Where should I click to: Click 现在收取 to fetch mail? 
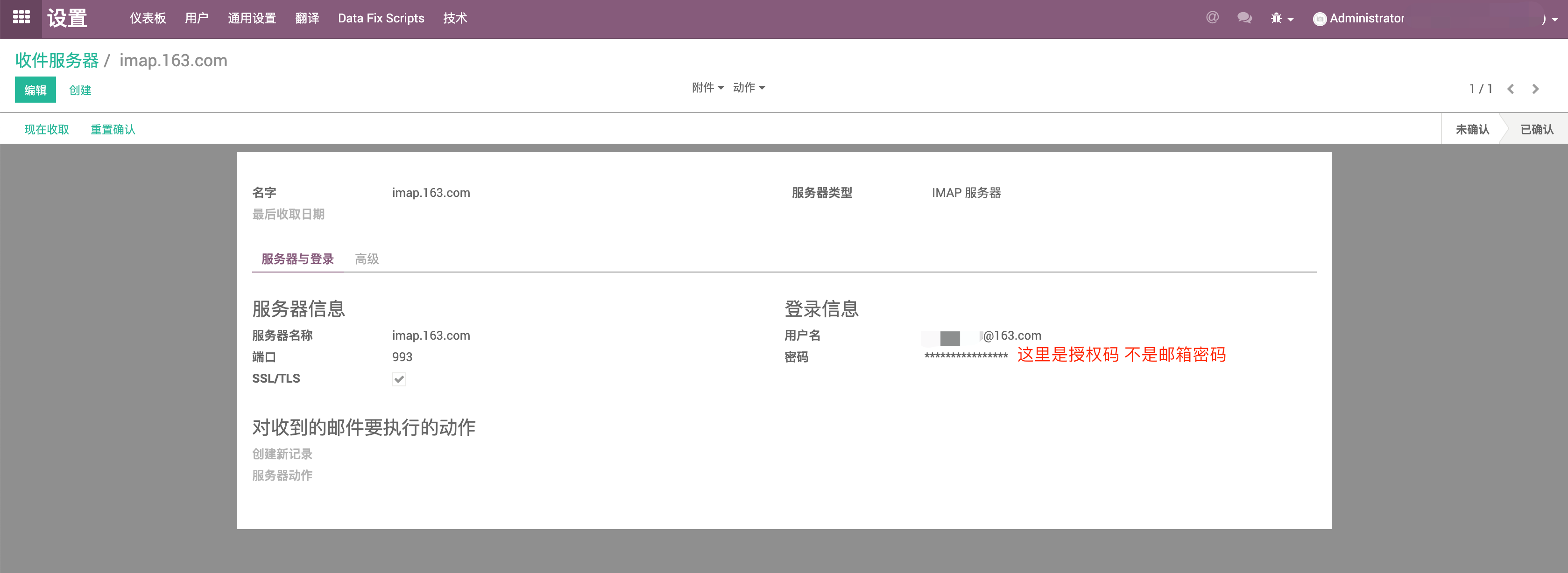tap(46, 130)
